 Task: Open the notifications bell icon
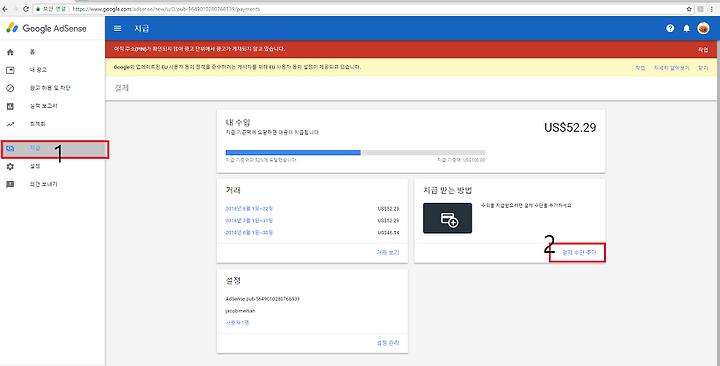686,28
